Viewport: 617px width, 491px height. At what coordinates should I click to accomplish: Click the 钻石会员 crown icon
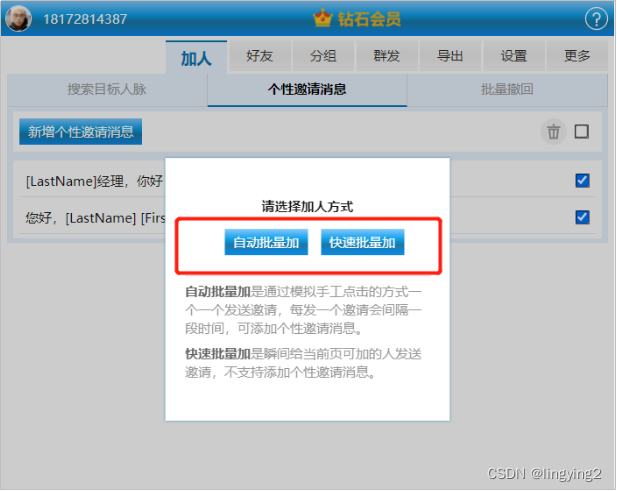pyautogui.click(x=323, y=18)
